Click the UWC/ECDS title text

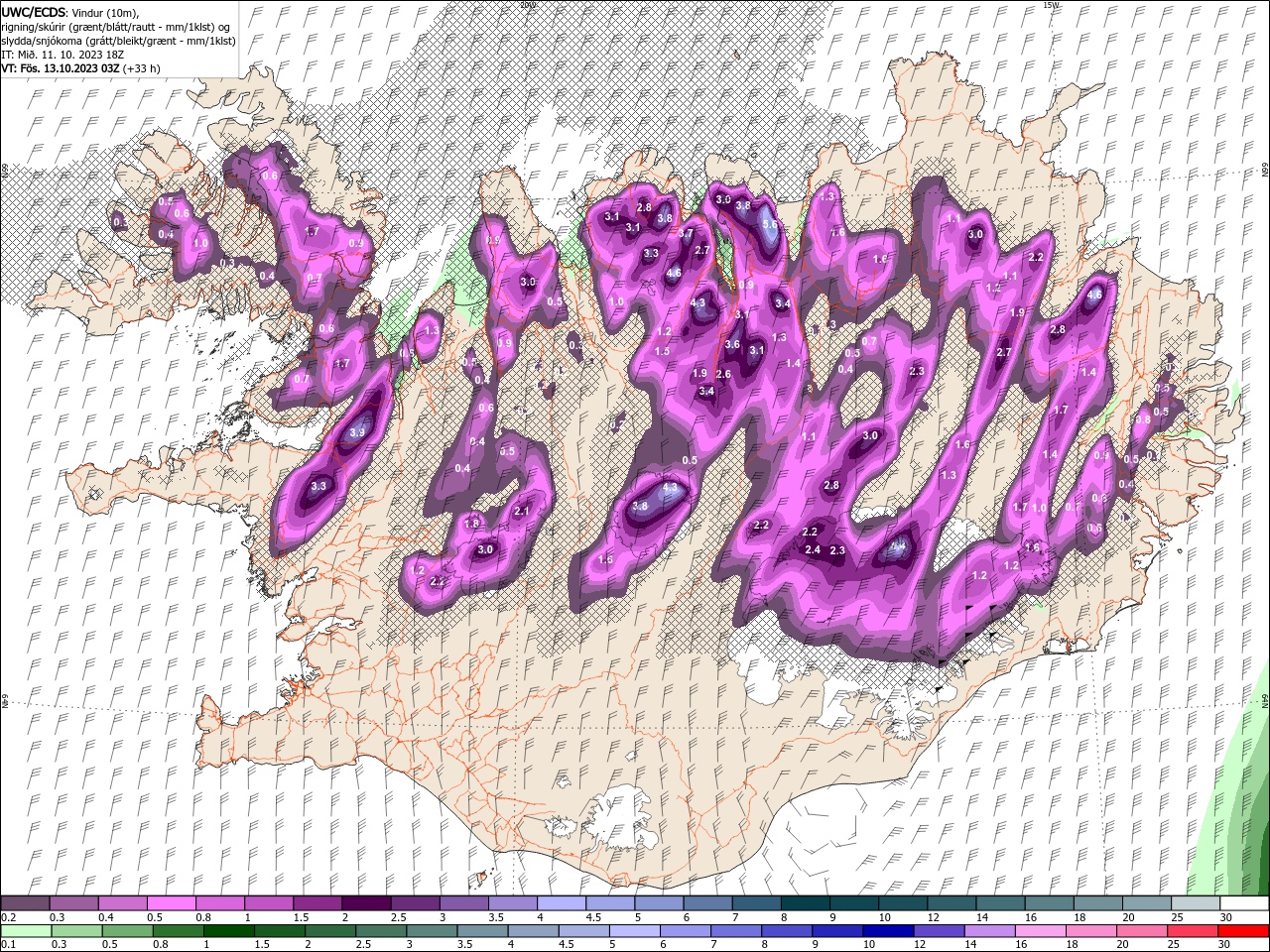point(35,11)
